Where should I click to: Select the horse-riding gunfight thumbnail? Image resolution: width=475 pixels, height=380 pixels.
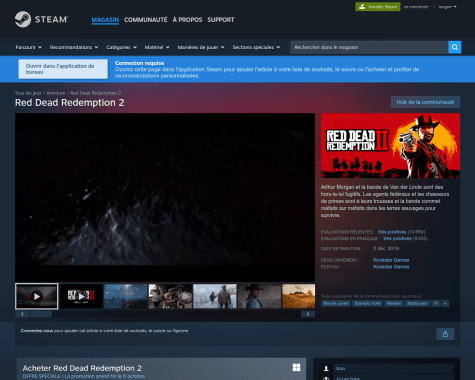170,296
